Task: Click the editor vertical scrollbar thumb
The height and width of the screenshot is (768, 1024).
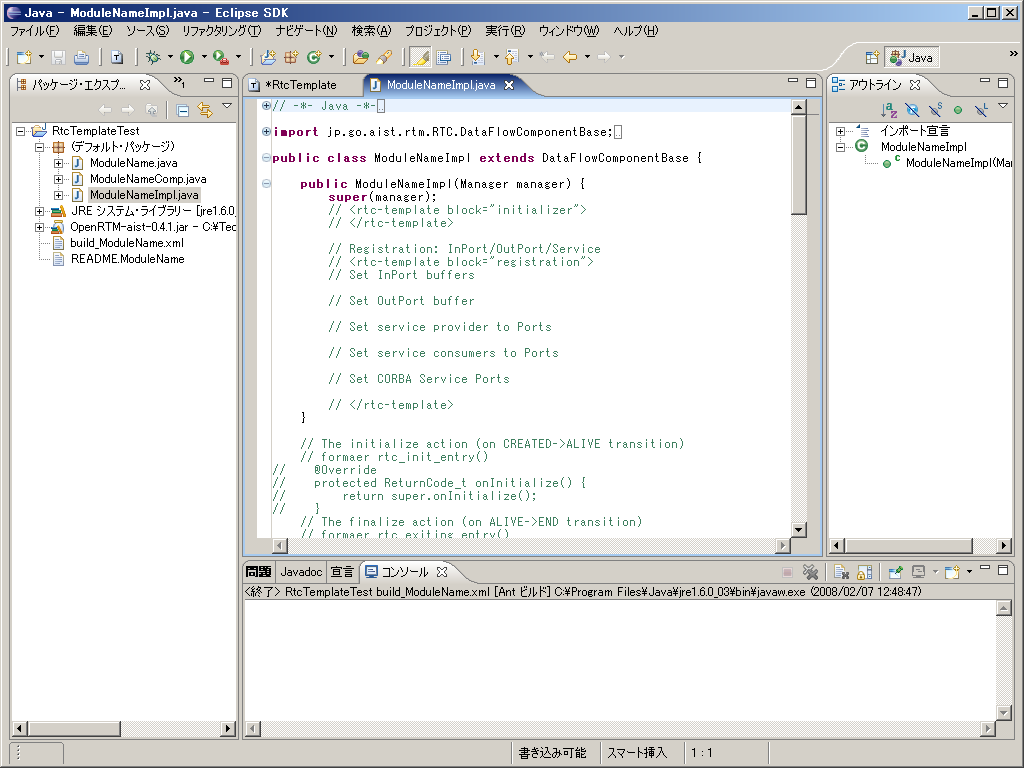Action: (x=799, y=165)
